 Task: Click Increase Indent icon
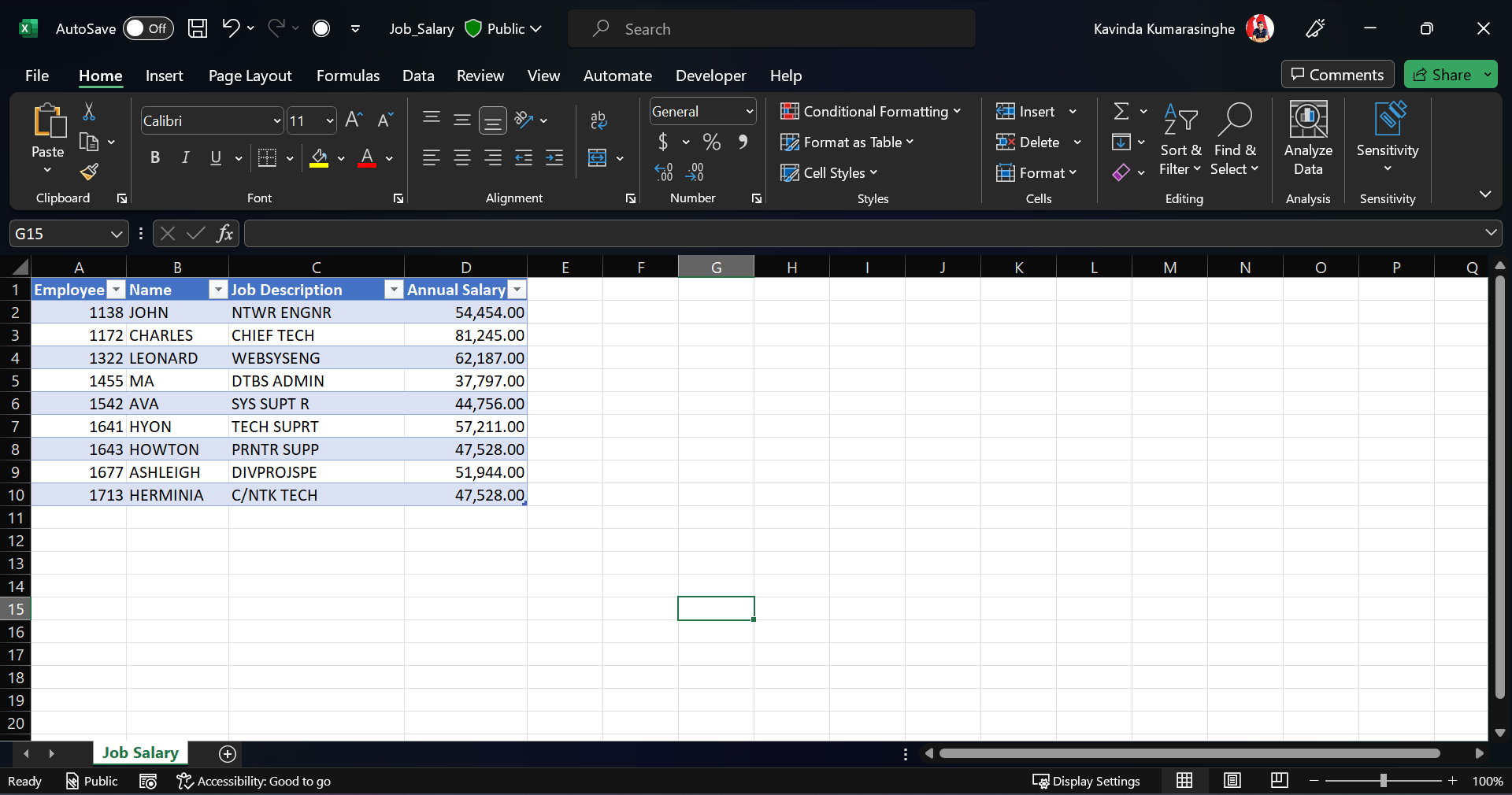(x=554, y=158)
